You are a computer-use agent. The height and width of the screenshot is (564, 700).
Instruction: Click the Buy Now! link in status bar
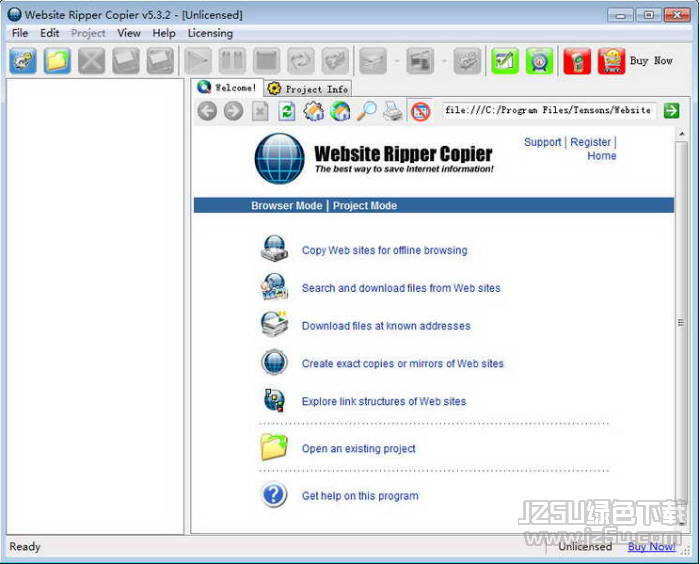coord(651,547)
